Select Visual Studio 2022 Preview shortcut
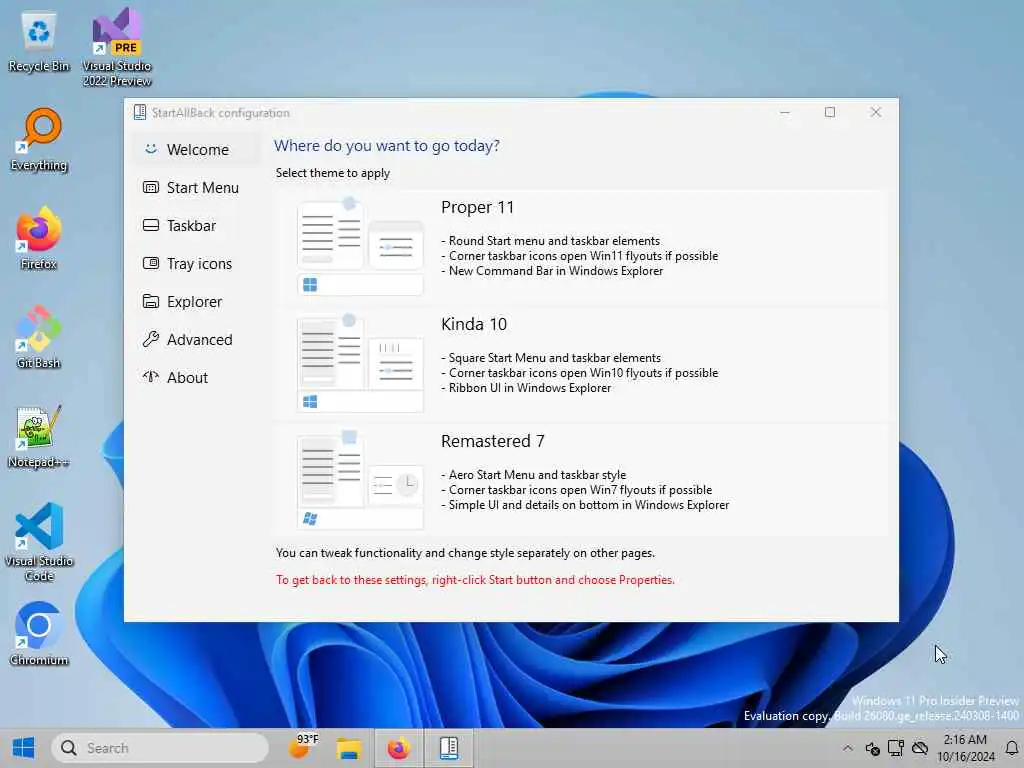 (117, 47)
